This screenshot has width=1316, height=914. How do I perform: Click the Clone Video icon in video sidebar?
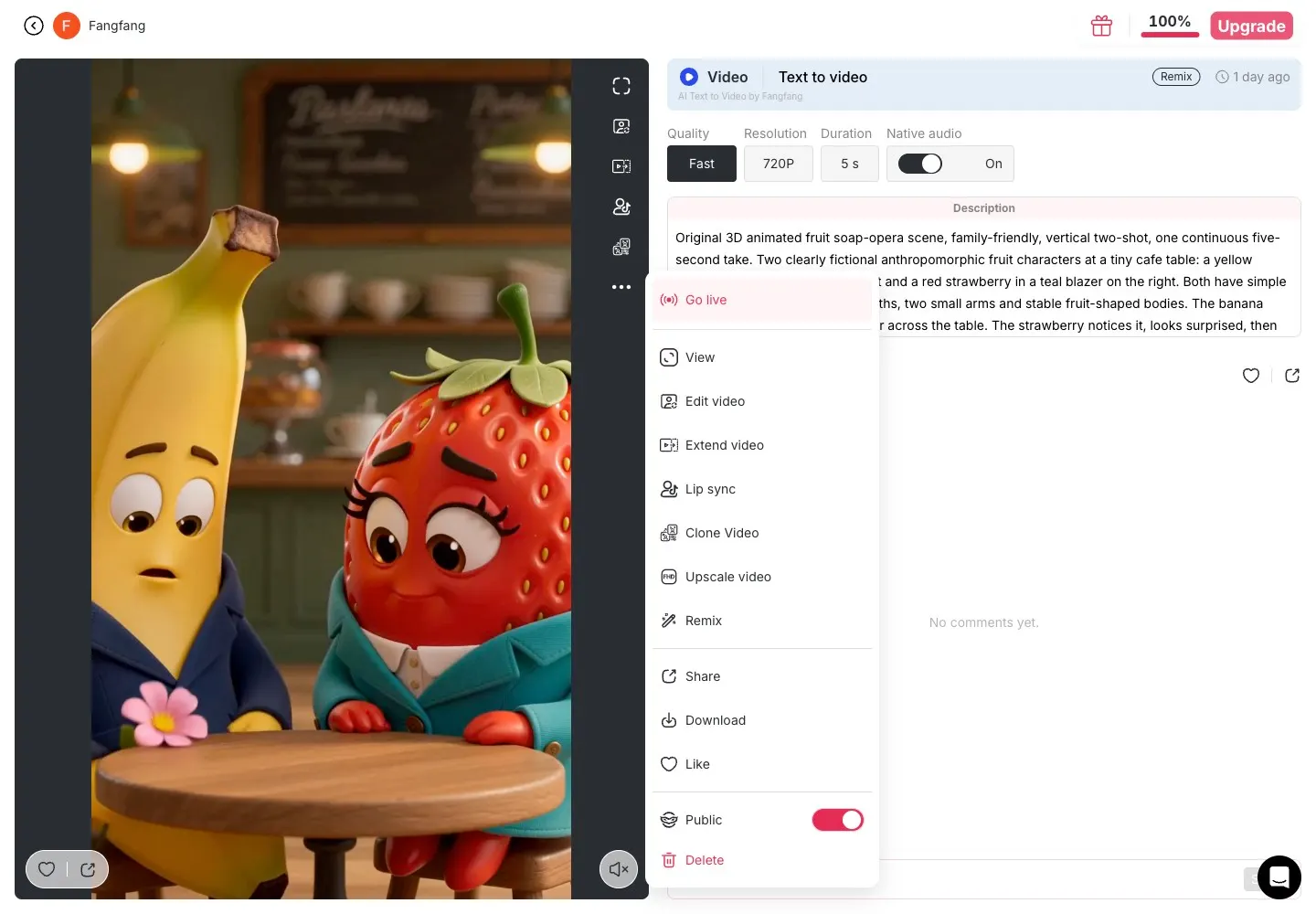pyautogui.click(x=621, y=247)
